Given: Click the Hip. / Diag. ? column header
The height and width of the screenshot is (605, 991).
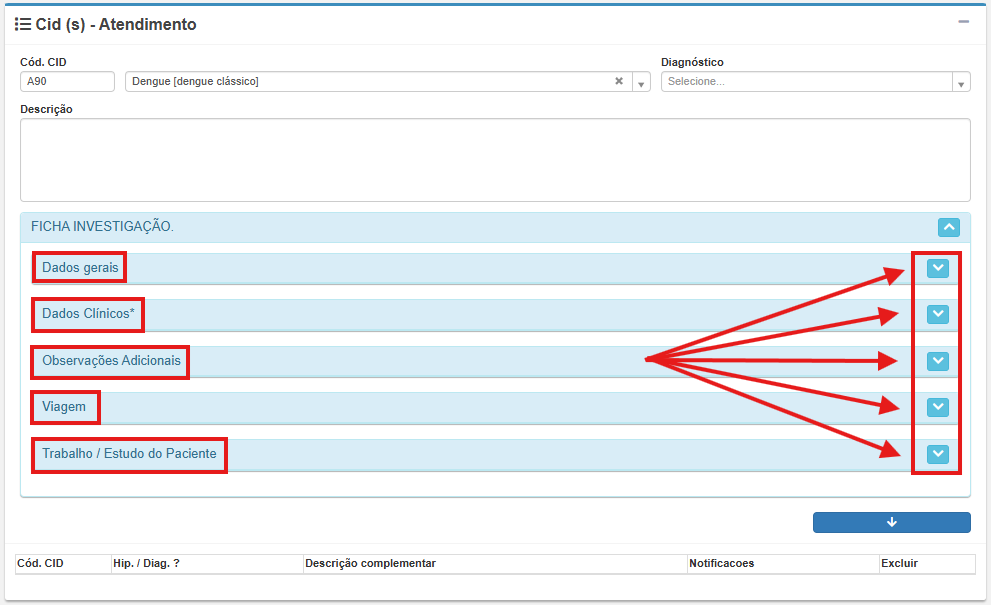Looking at the screenshot, I should coord(147,564).
